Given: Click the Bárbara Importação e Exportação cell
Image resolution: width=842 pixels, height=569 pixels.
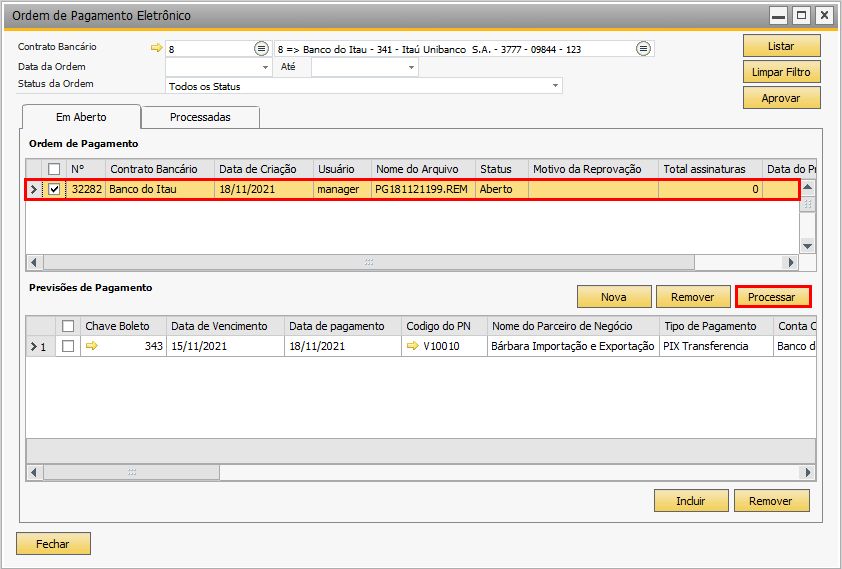Looking at the screenshot, I should tap(573, 346).
